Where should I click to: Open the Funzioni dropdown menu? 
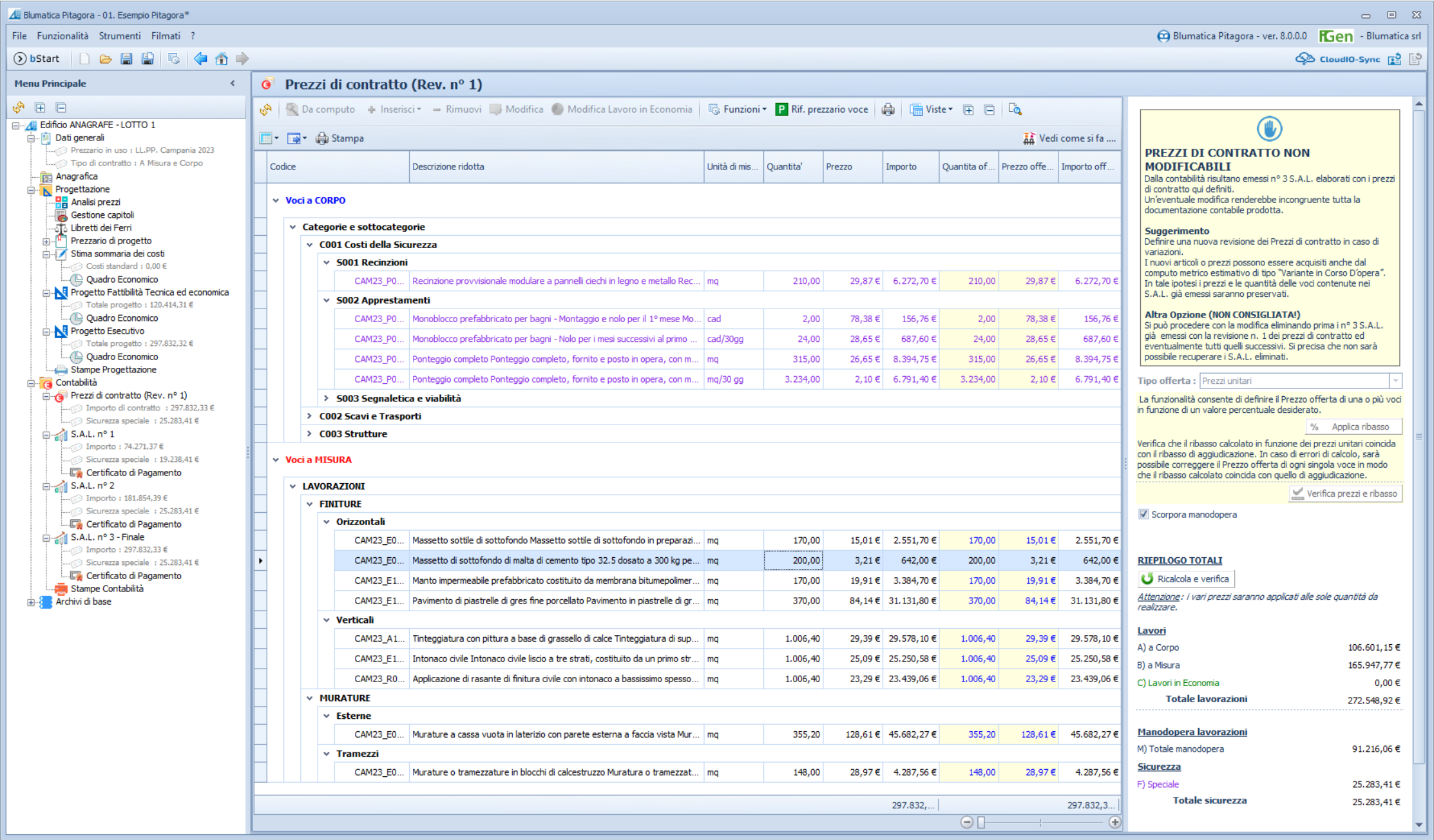click(738, 110)
